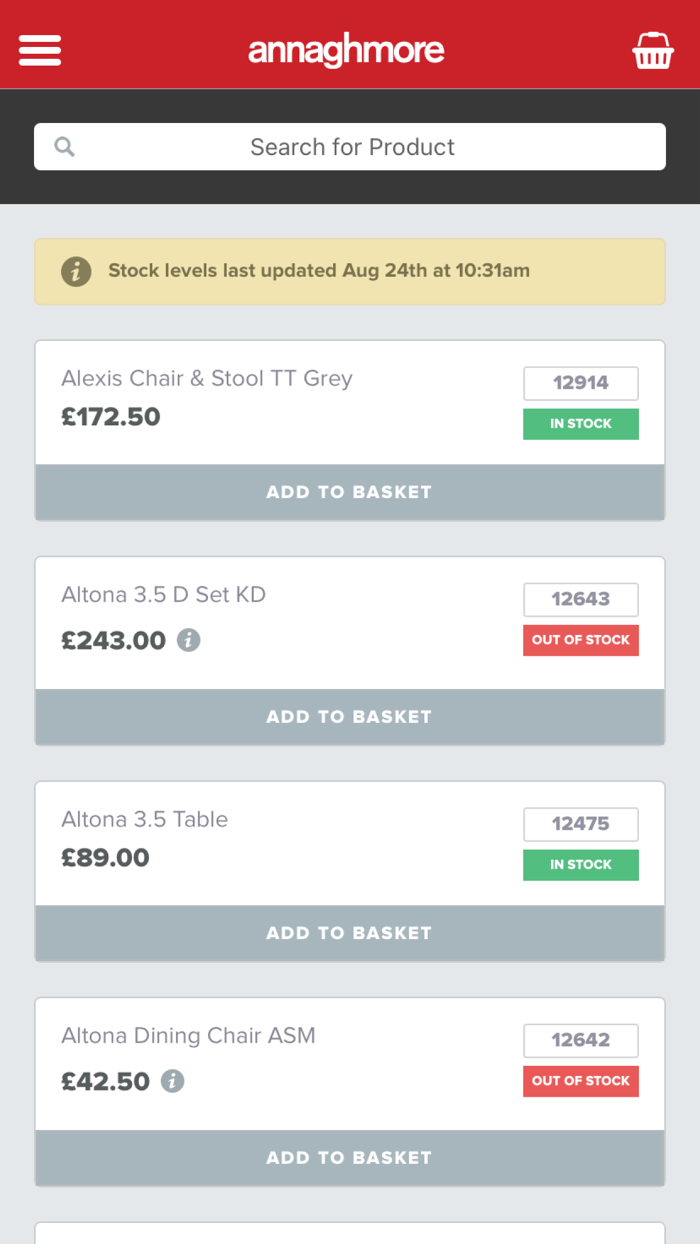The width and height of the screenshot is (700, 1244).
Task: Click the annaghmore logo
Action: [346, 50]
